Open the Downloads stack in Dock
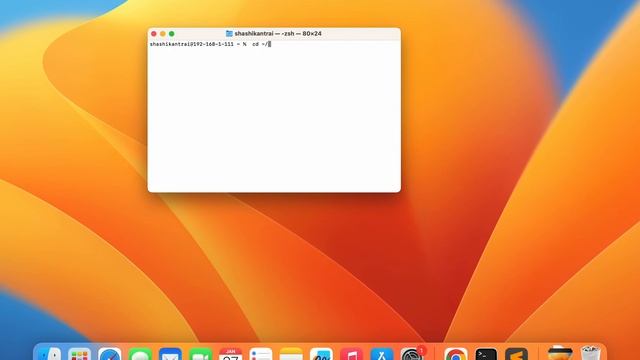Viewport: 640px width, 360px height. click(560, 353)
